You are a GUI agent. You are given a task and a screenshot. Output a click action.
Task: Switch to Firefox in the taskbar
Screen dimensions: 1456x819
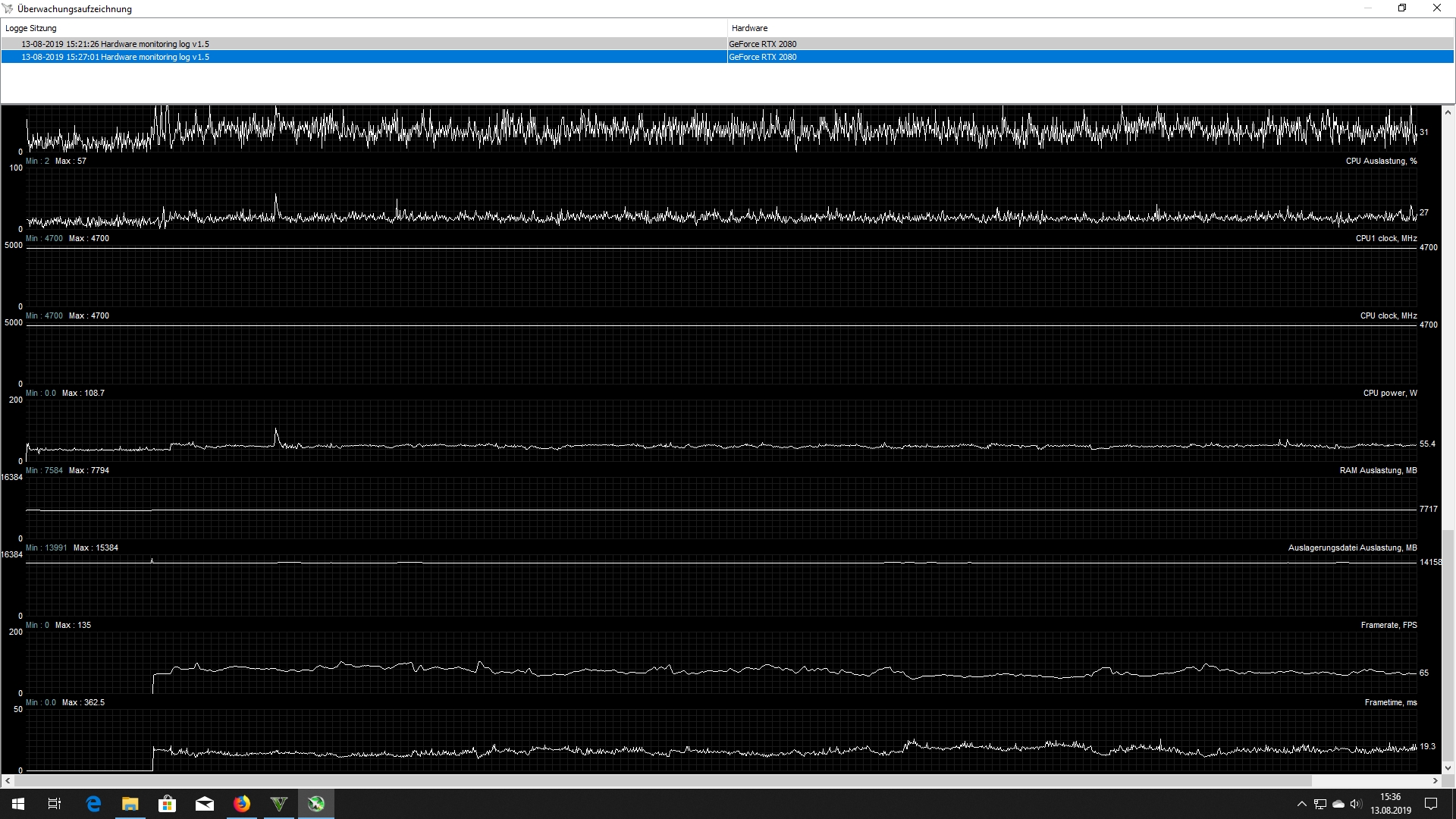242,804
